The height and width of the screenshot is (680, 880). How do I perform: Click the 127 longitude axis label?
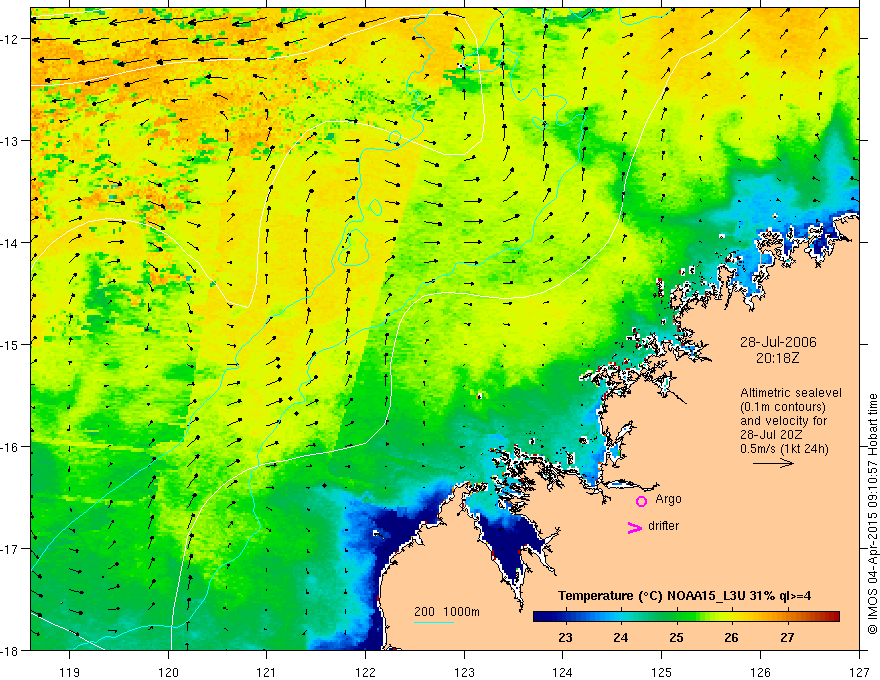coord(859,672)
